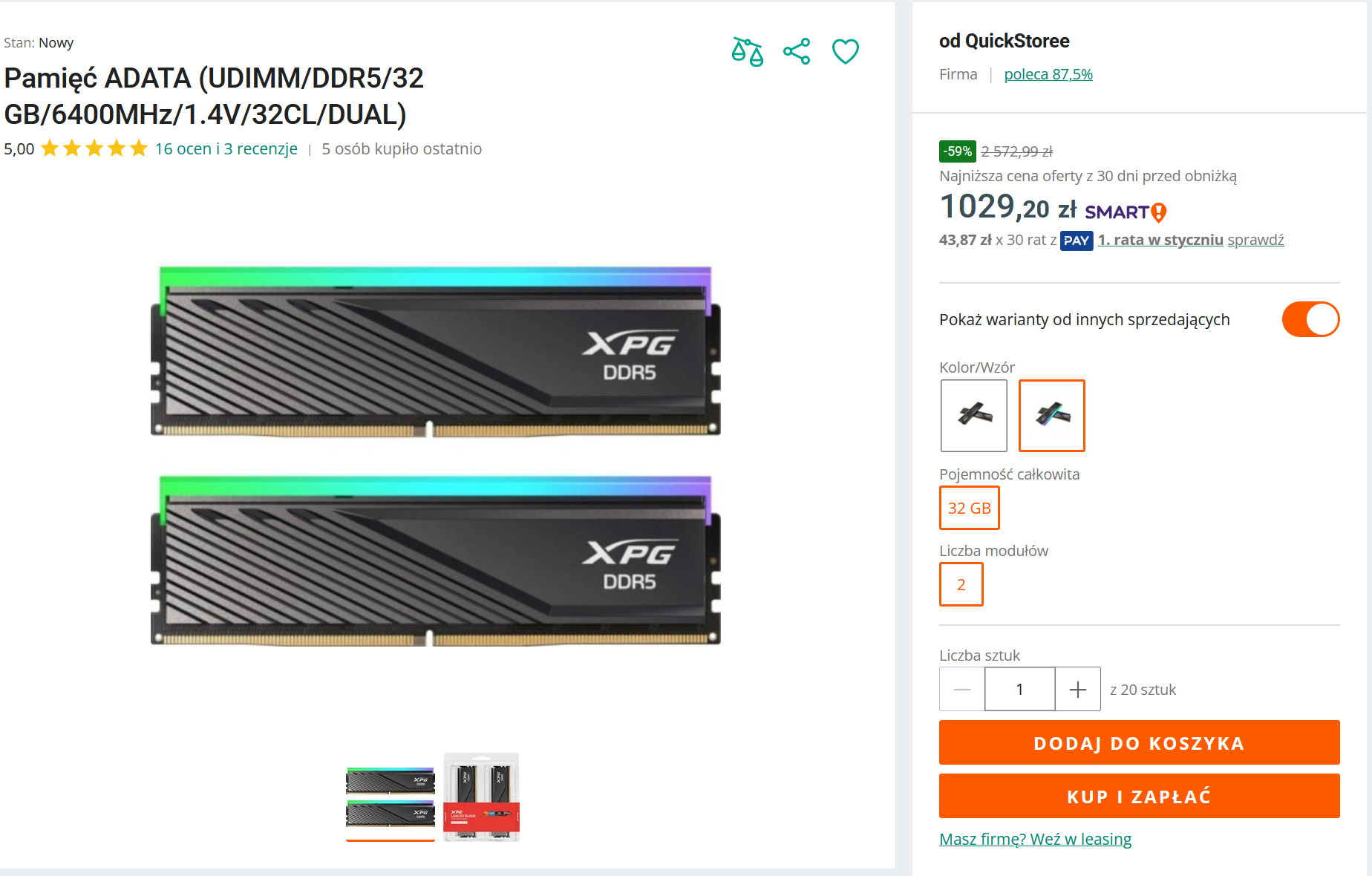Select the 32 GB capacity option
1372x876 pixels.
pyautogui.click(x=970, y=508)
